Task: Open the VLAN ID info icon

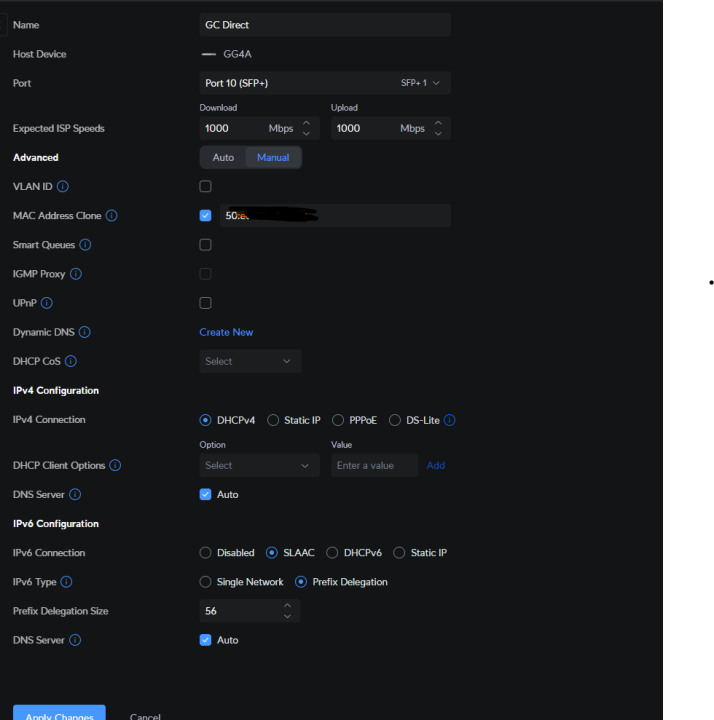Action: click(x=63, y=186)
